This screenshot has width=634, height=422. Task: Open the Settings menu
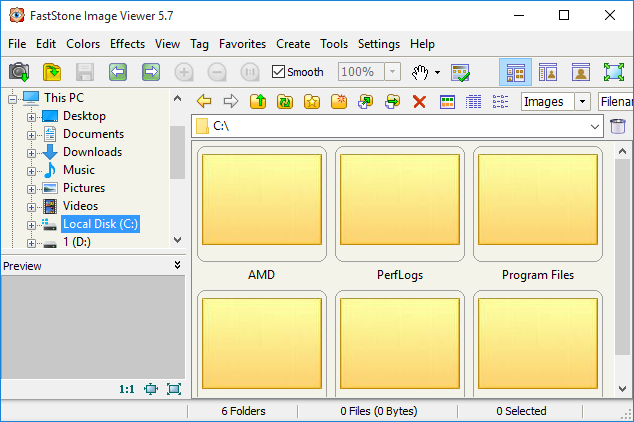coord(379,44)
